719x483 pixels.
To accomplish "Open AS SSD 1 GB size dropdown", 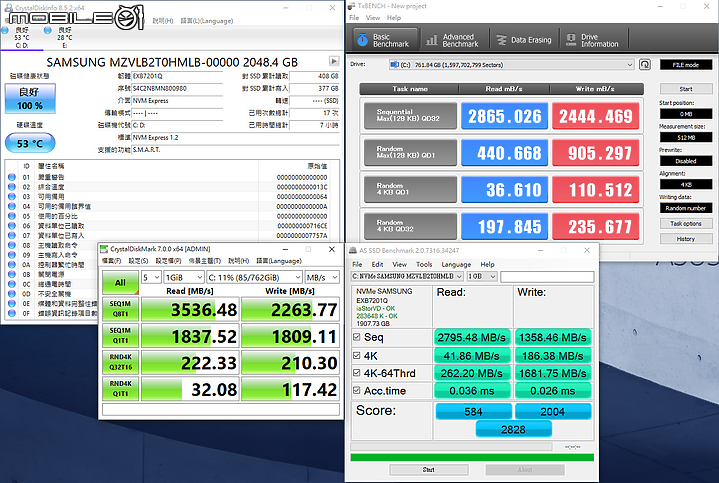I will point(482,276).
